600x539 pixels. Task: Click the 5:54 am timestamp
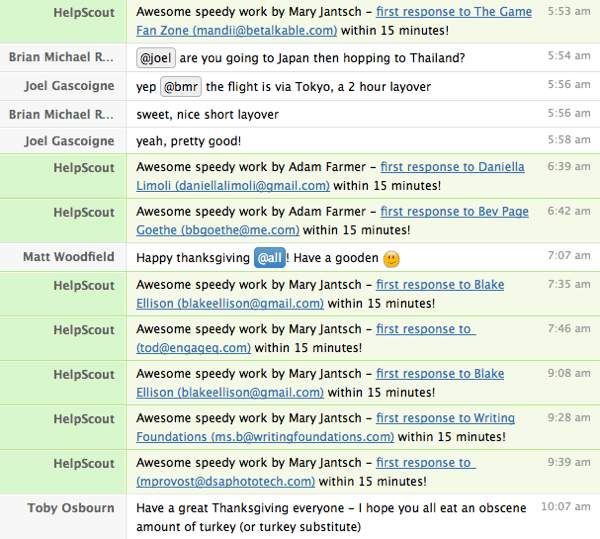[x=569, y=56]
